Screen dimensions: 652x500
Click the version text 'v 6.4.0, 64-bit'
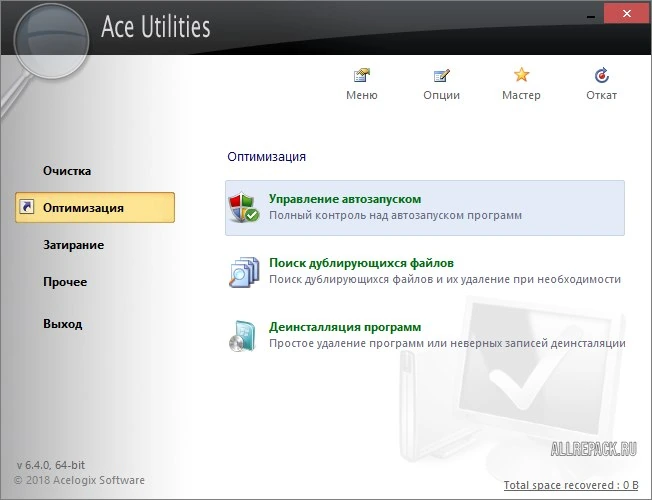pyautogui.click(x=51, y=465)
